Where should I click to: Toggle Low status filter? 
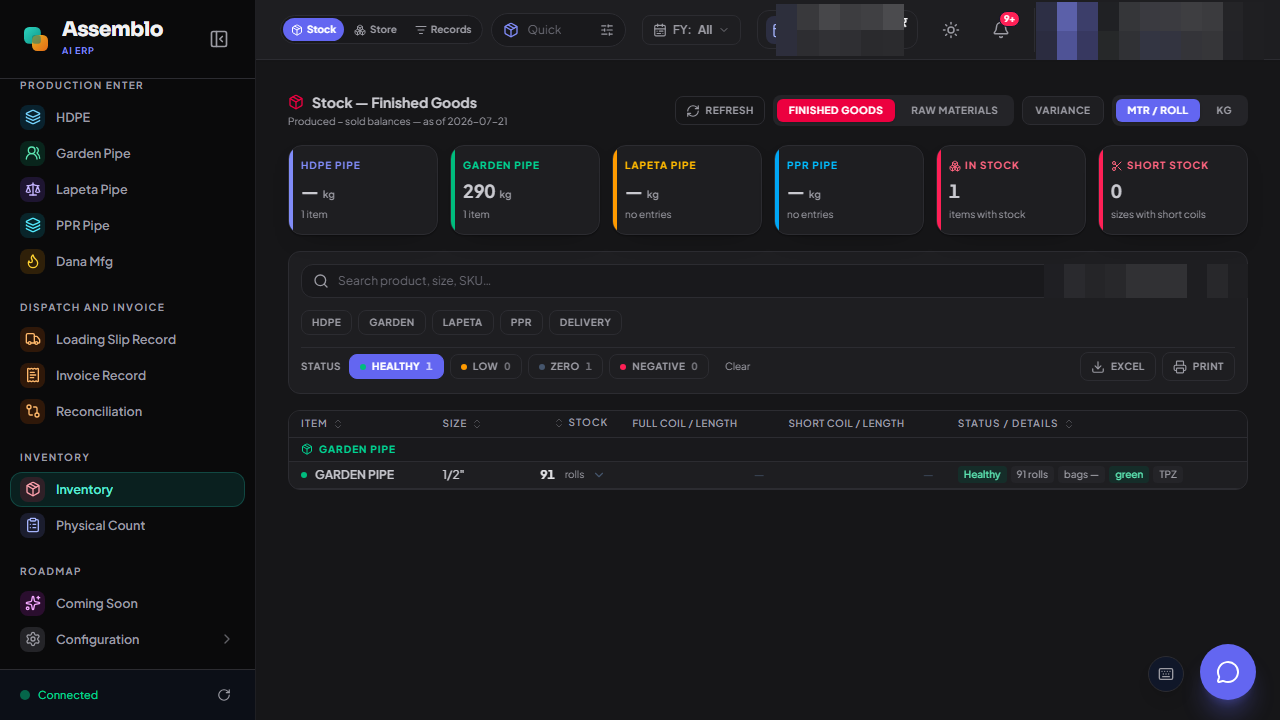tap(485, 366)
